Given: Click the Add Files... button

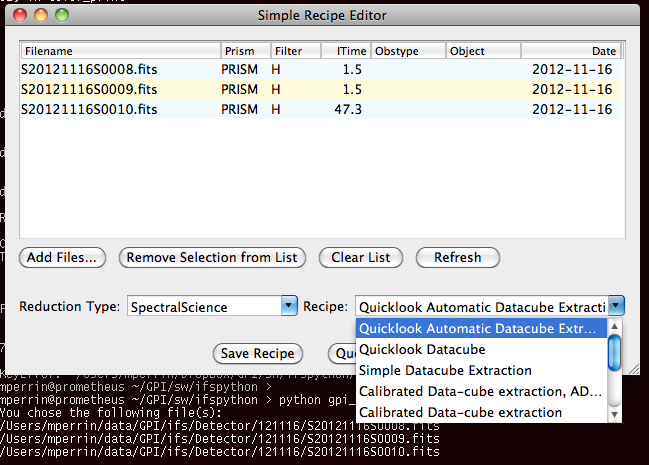Looking at the screenshot, I should (x=62, y=257).
